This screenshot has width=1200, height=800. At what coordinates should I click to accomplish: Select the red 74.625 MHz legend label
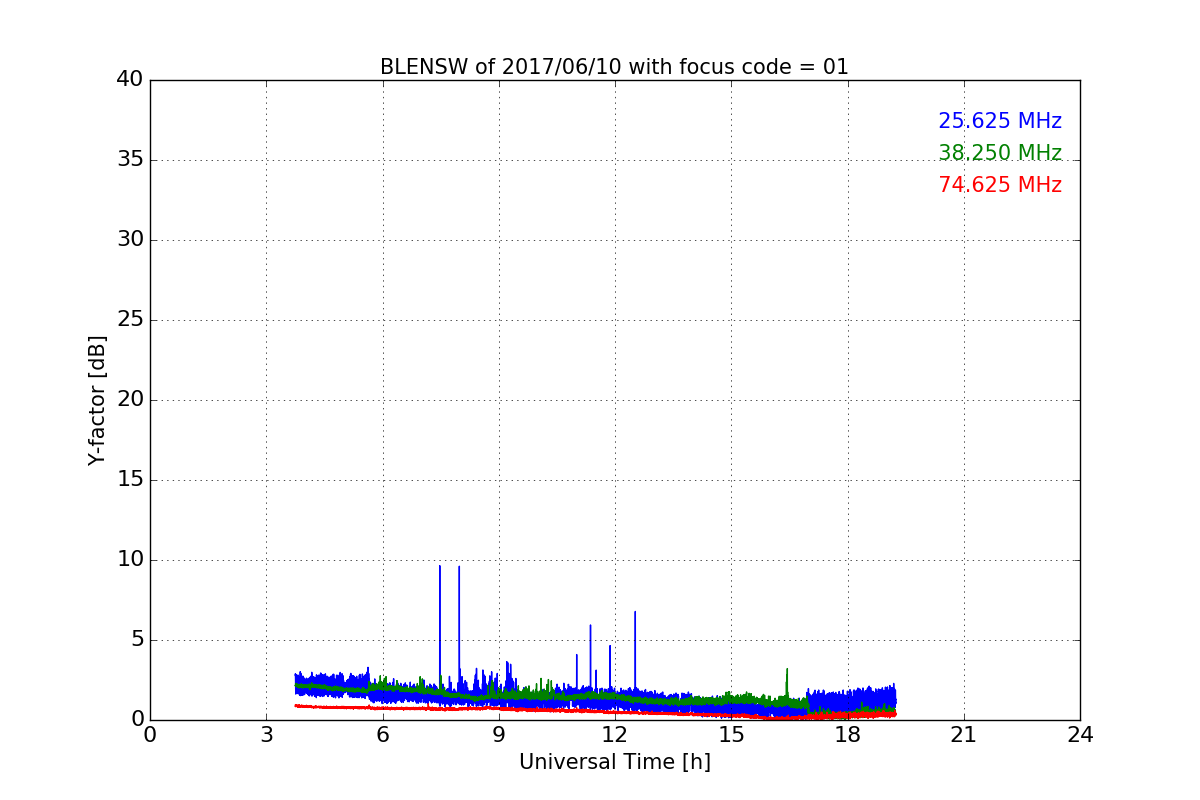point(1000,185)
